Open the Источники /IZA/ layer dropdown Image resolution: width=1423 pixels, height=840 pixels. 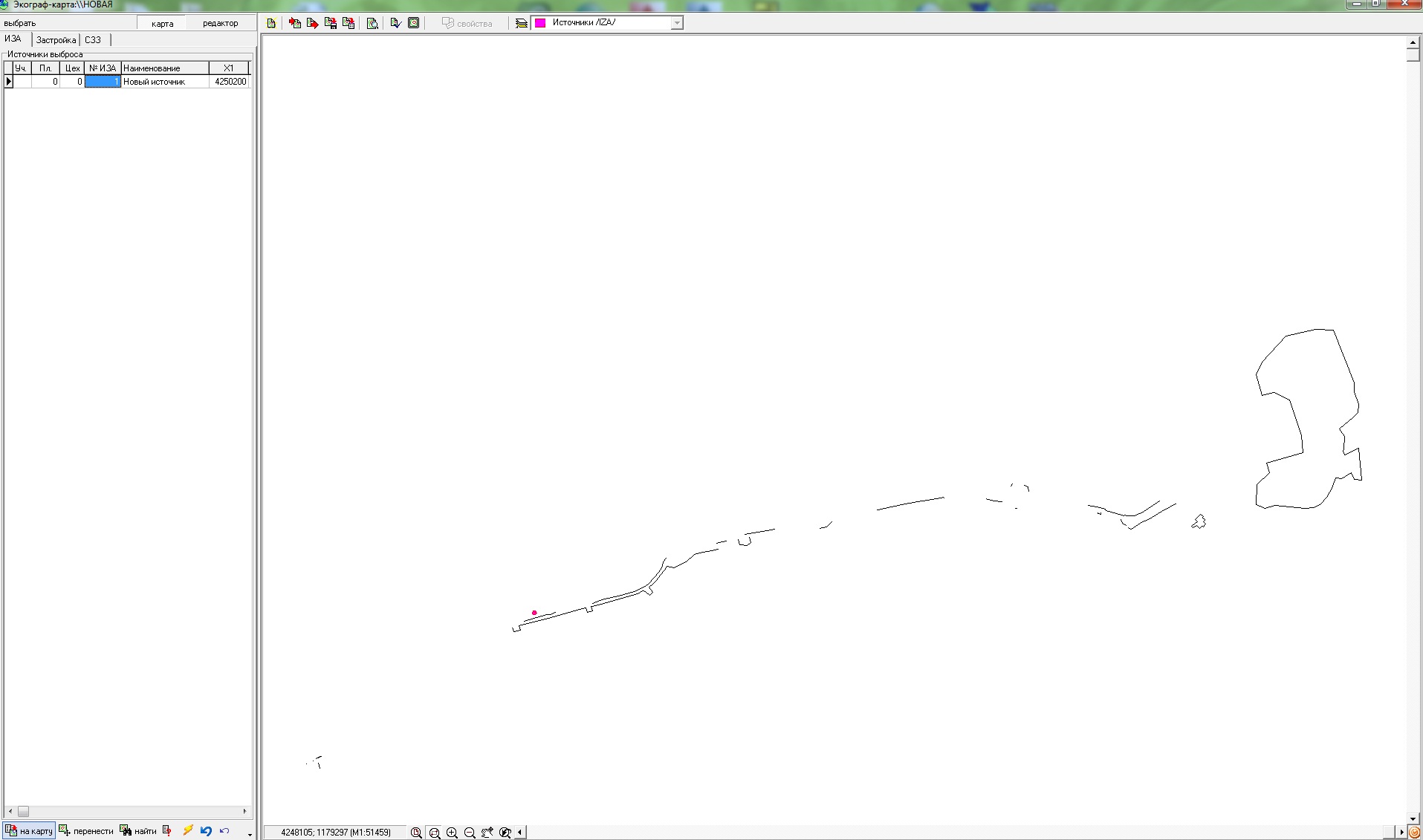coord(676,23)
